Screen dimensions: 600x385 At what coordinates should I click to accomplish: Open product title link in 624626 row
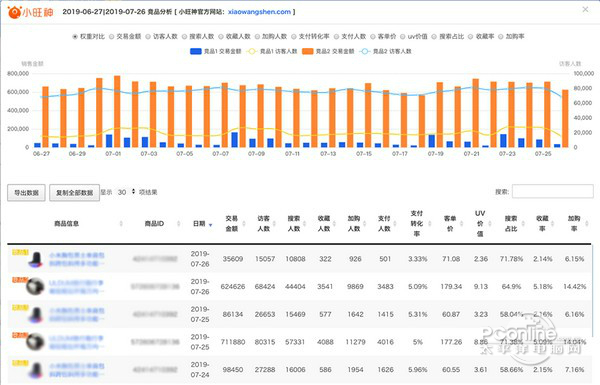pos(77,287)
